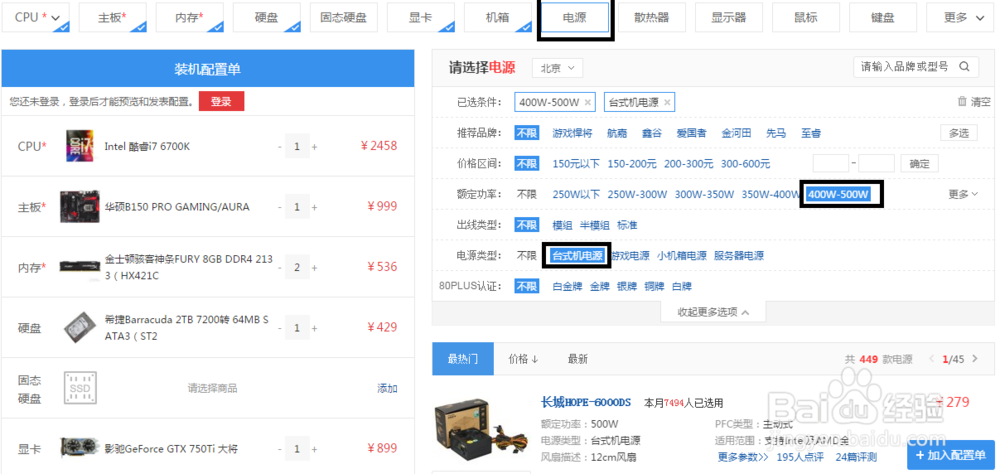The width and height of the screenshot is (1000, 474).
Task: Select power type 服务器电源
Action: point(739,256)
